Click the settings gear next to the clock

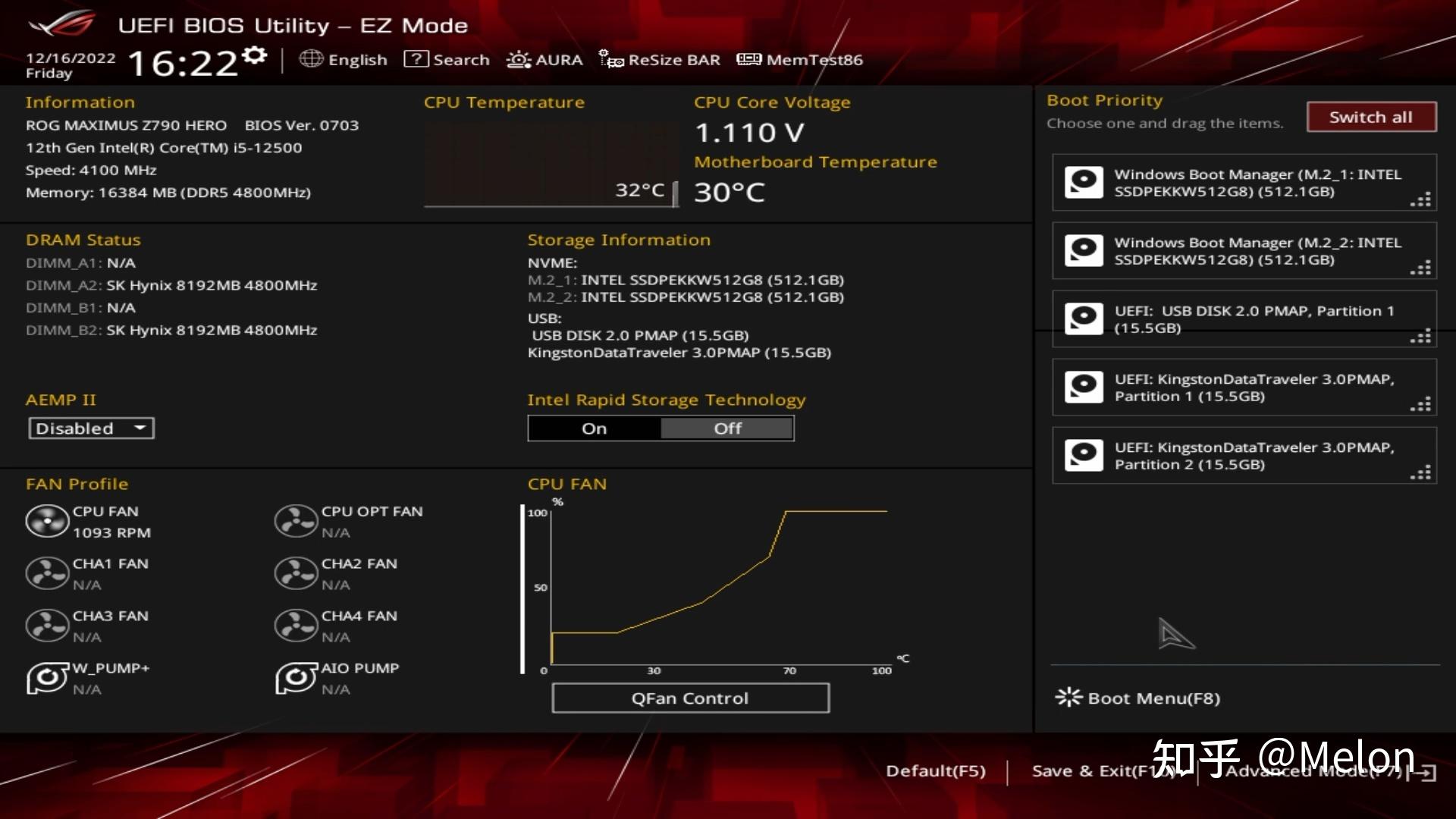[255, 55]
